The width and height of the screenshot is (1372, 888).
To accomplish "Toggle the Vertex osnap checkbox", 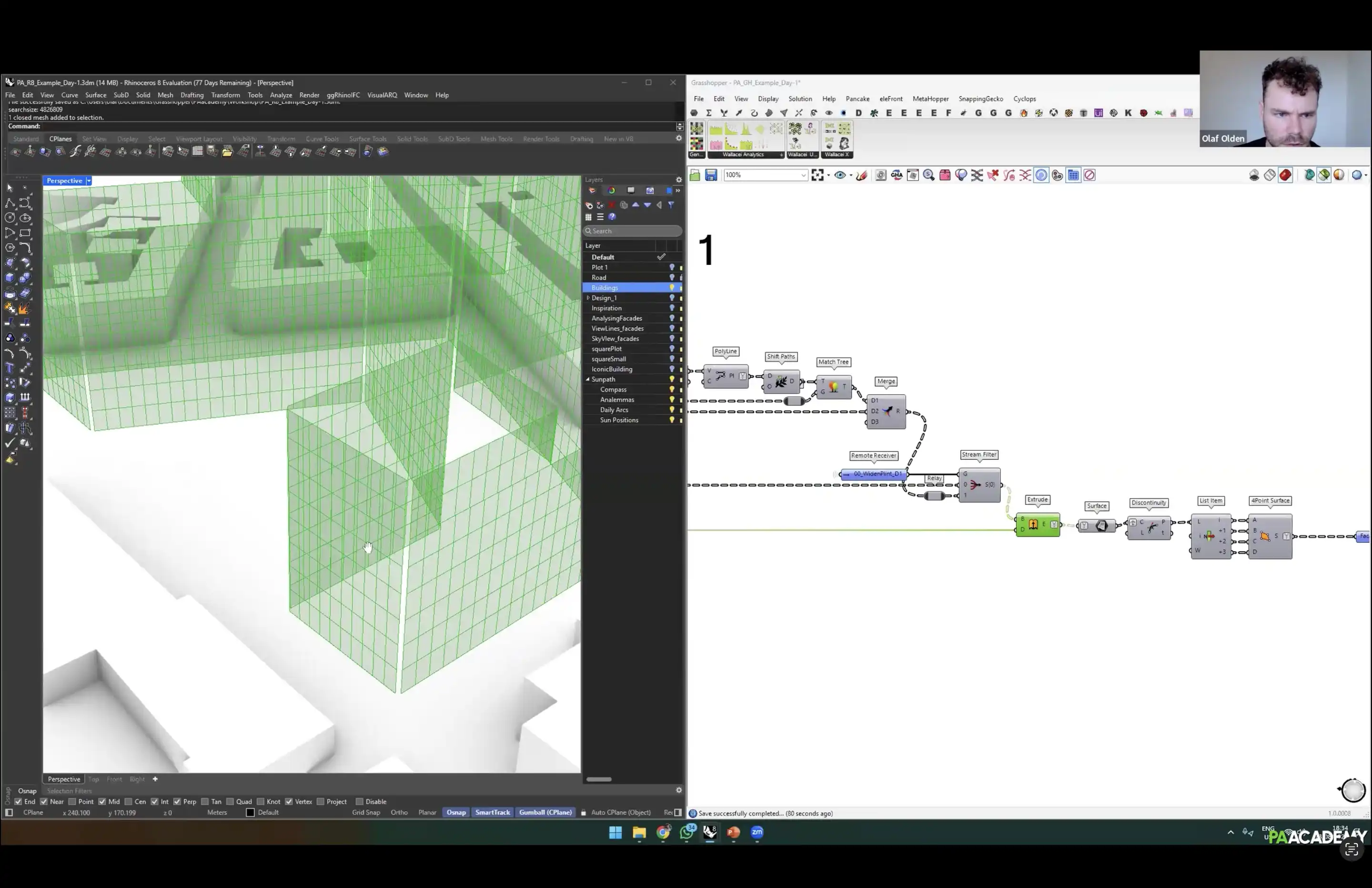I will 289,801.
